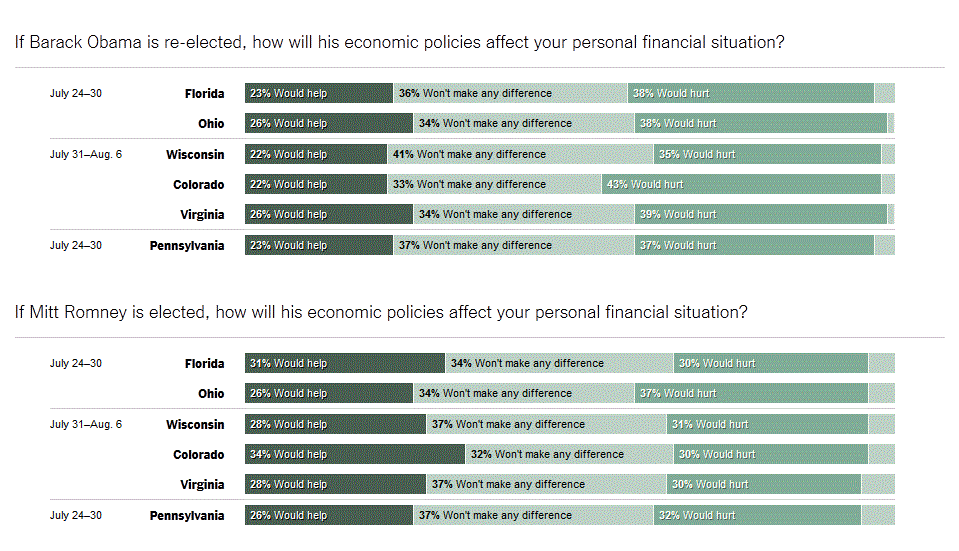Click the Pennsylvania label in the Romney chart
This screenshot has height=551, width=959.
pos(187,516)
